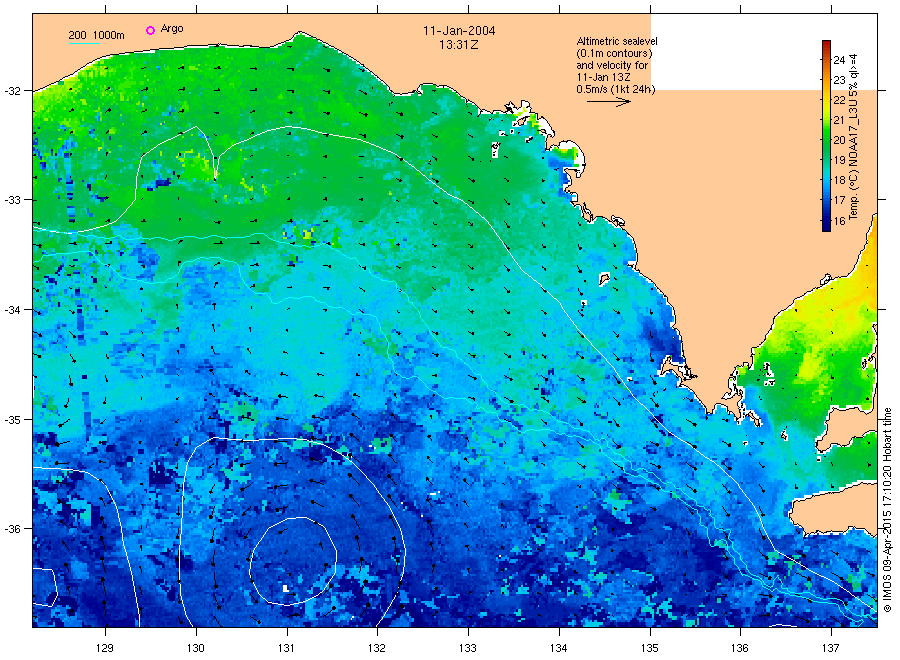This screenshot has height=660, width=900.
Task: Click the 16 degree colorbar tick label
Action: point(839,220)
